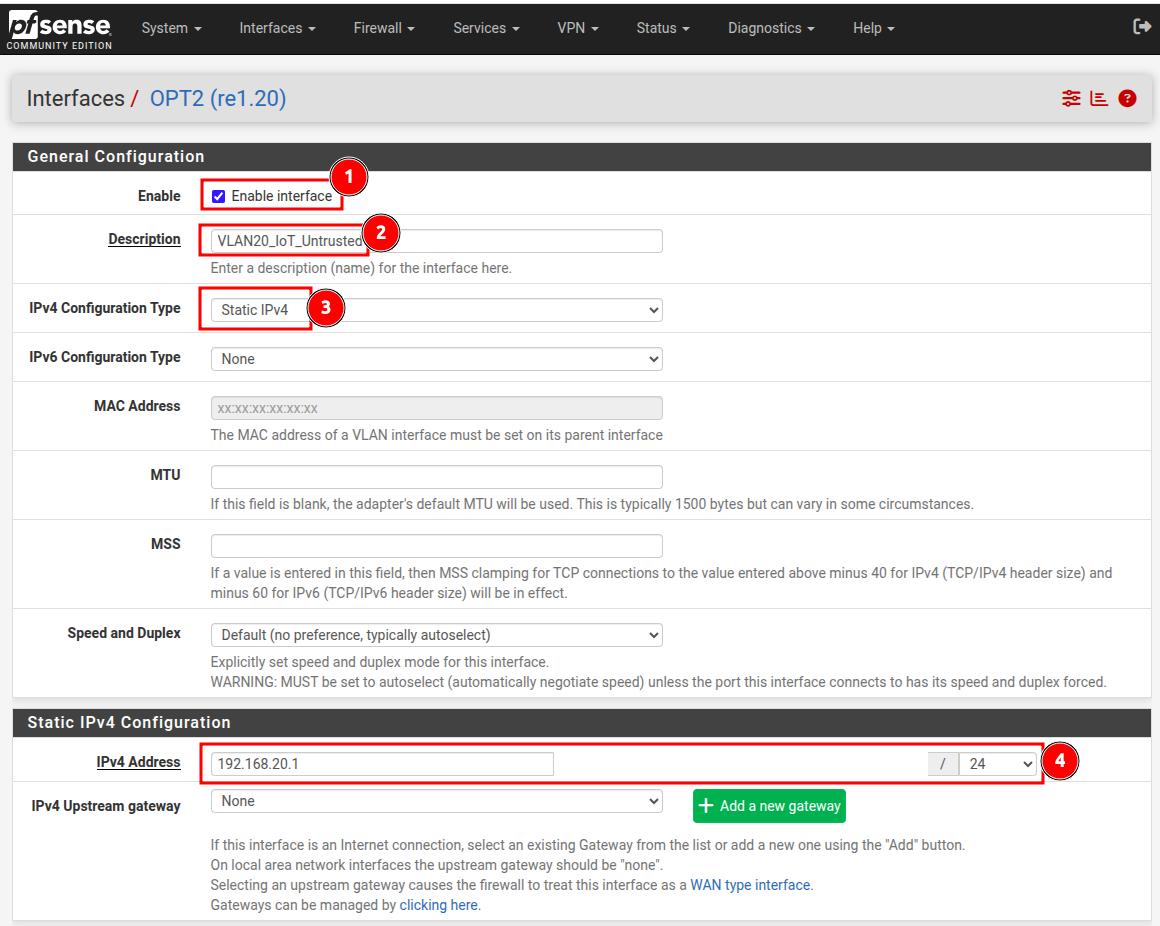
Task: Open the Services menu
Action: (486, 28)
